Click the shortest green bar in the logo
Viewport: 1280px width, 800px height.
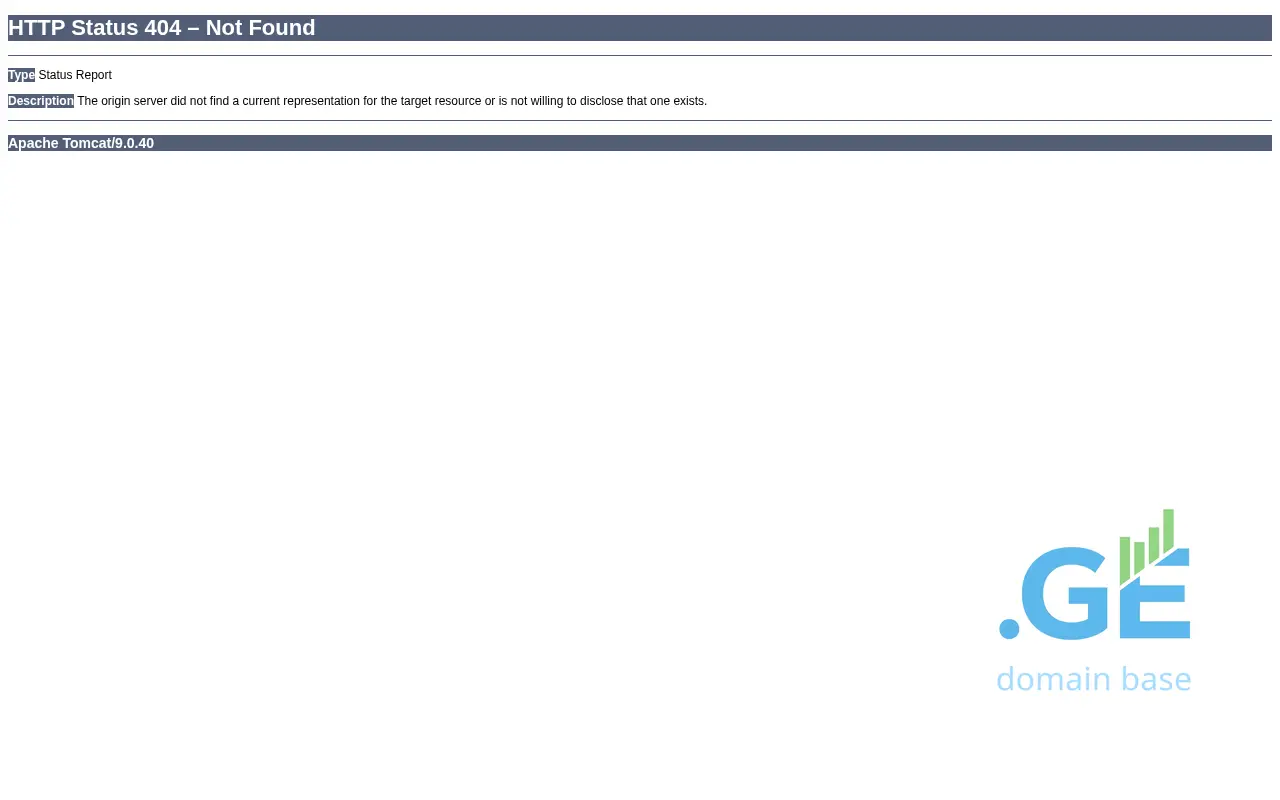tap(1125, 560)
